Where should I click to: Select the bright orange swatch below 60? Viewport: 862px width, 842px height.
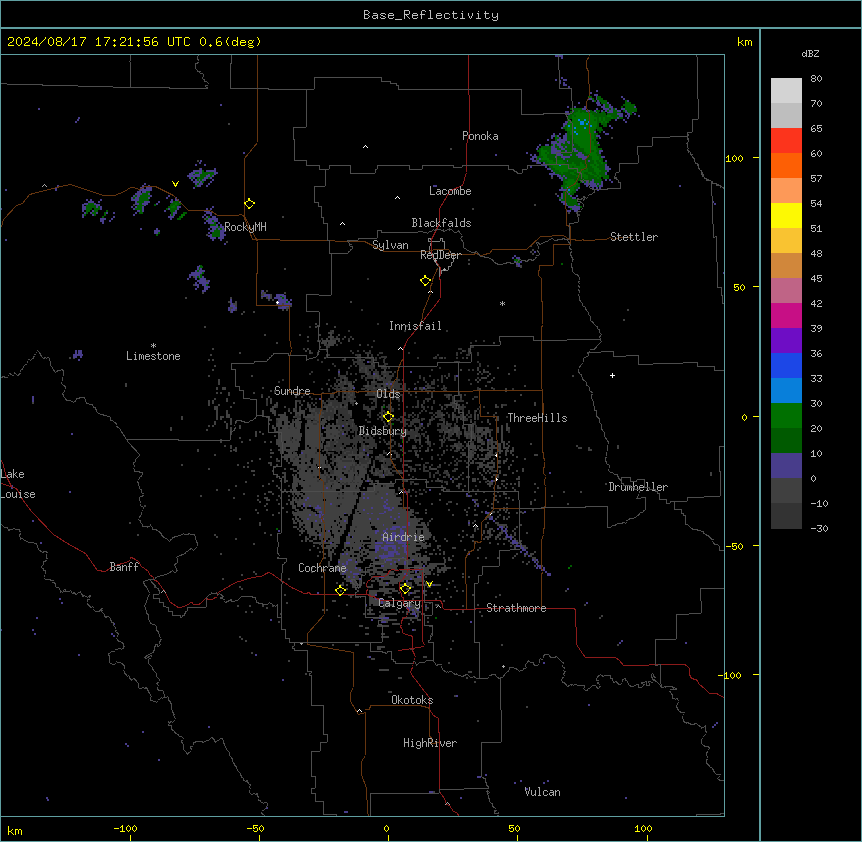pos(786,165)
